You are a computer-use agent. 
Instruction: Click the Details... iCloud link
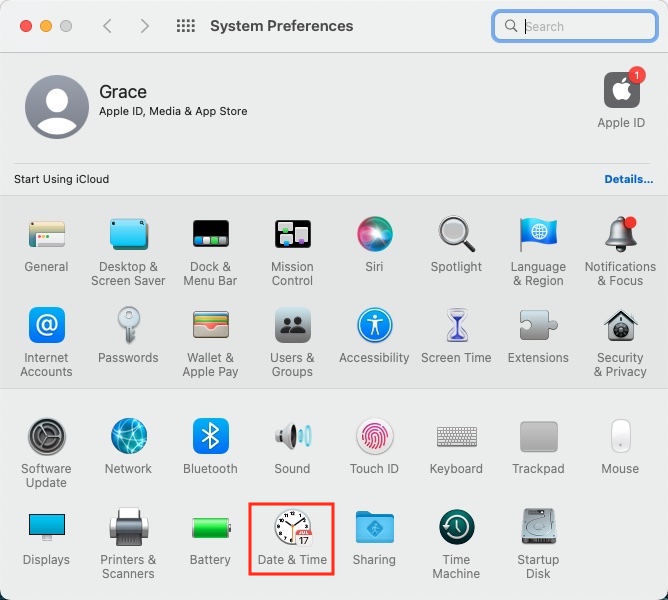point(628,180)
